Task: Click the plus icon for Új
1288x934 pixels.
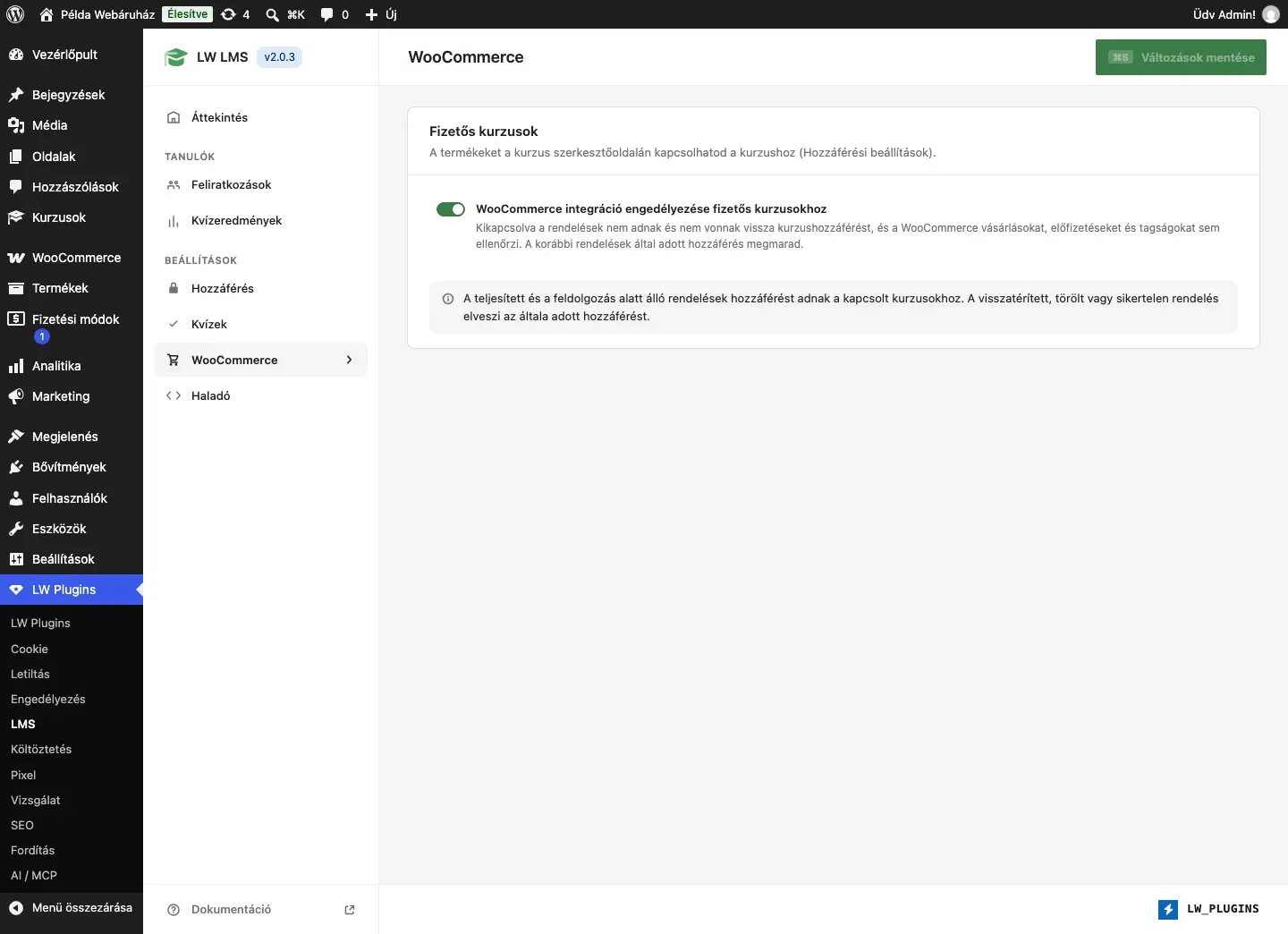Action: pos(372,14)
